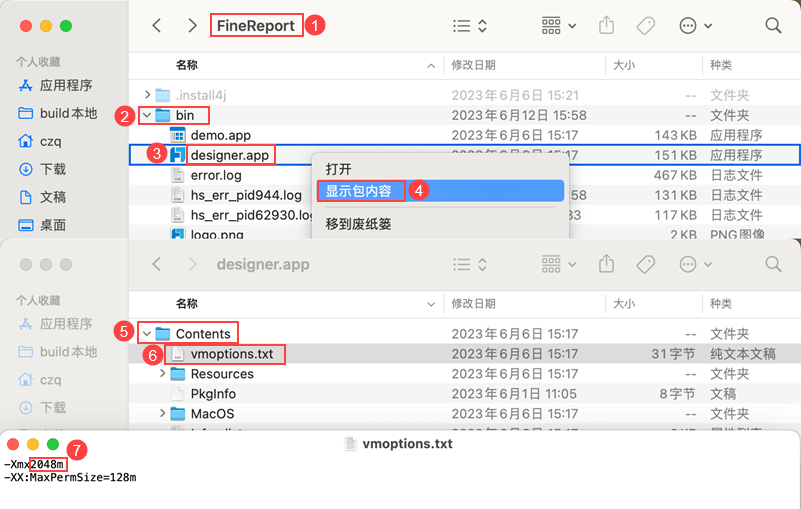Click vmoptions.txt document title icon

(x=350, y=444)
